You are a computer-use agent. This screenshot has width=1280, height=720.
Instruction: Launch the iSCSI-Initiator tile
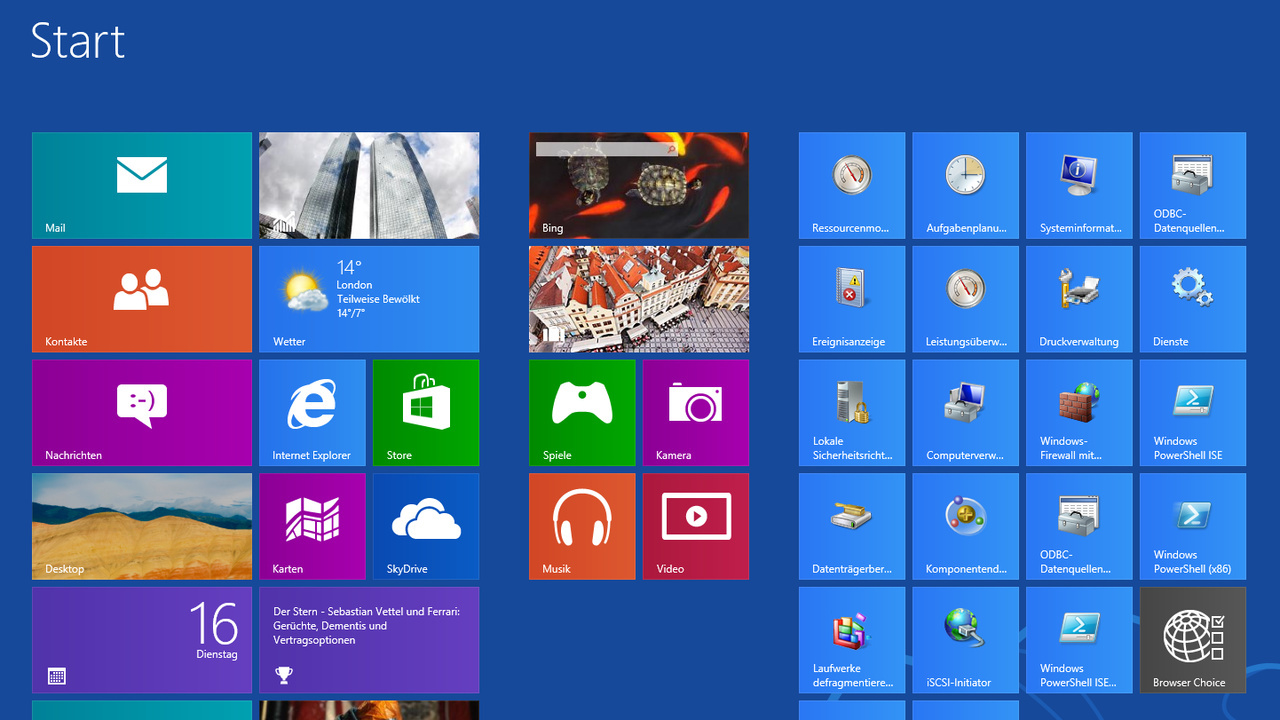(966, 640)
